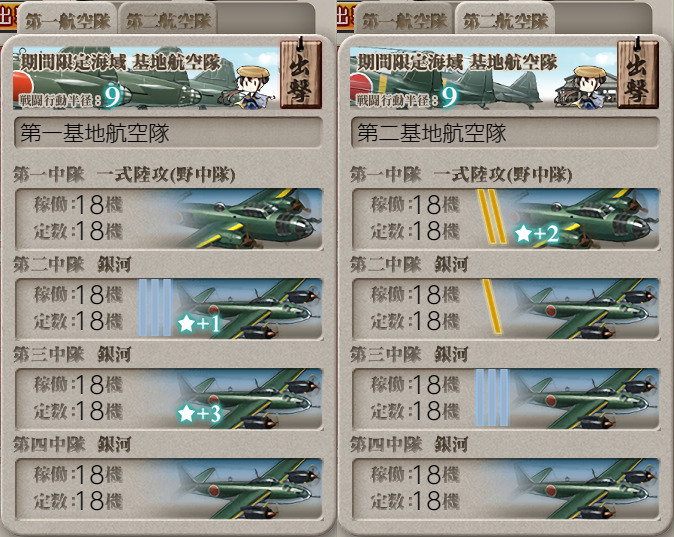The width and height of the screenshot is (674, 537).
Task: Click the right panel 出撃 wooden sign
Action: [638, 73]
